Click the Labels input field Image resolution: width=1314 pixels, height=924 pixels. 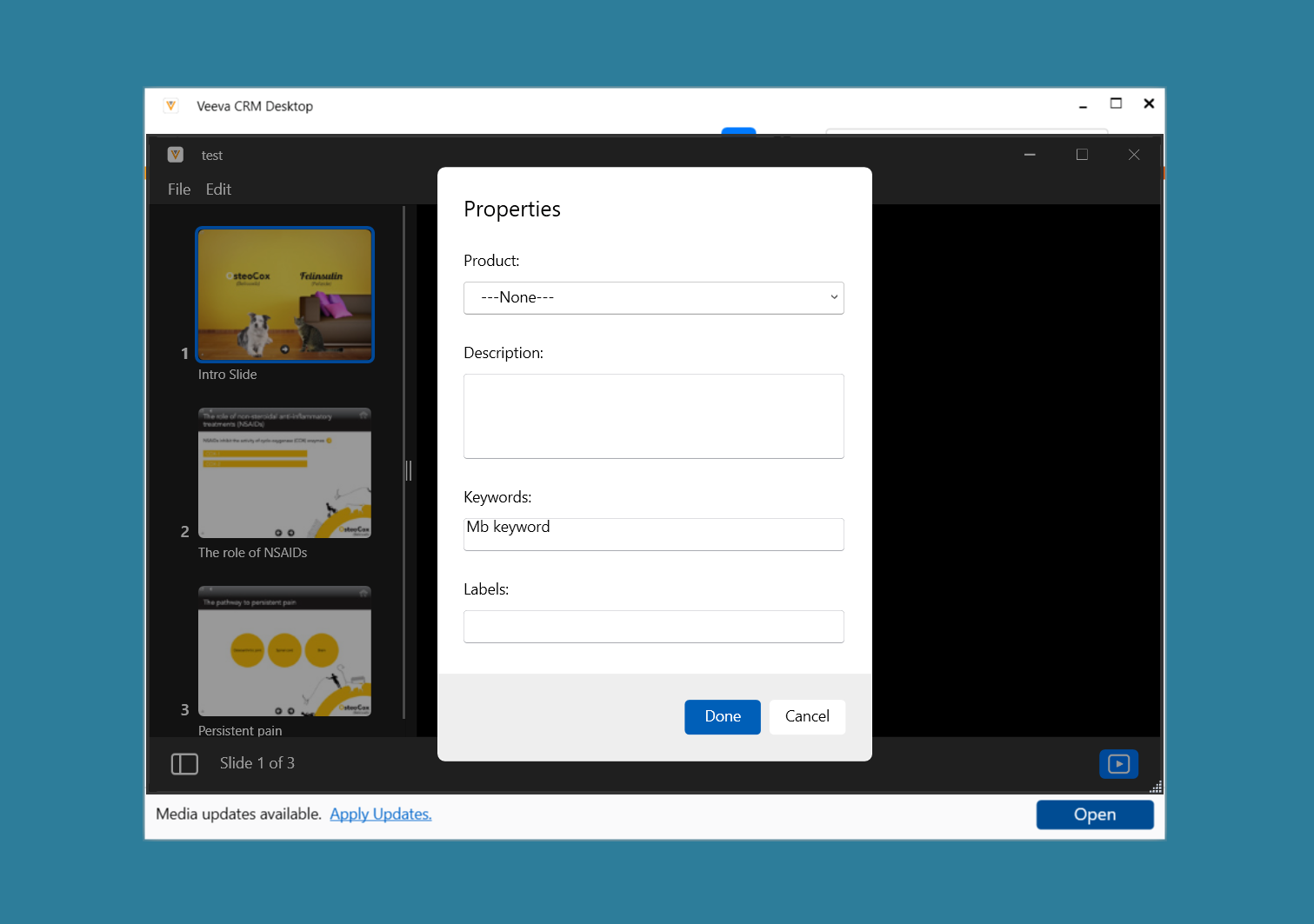pos(653,627)
